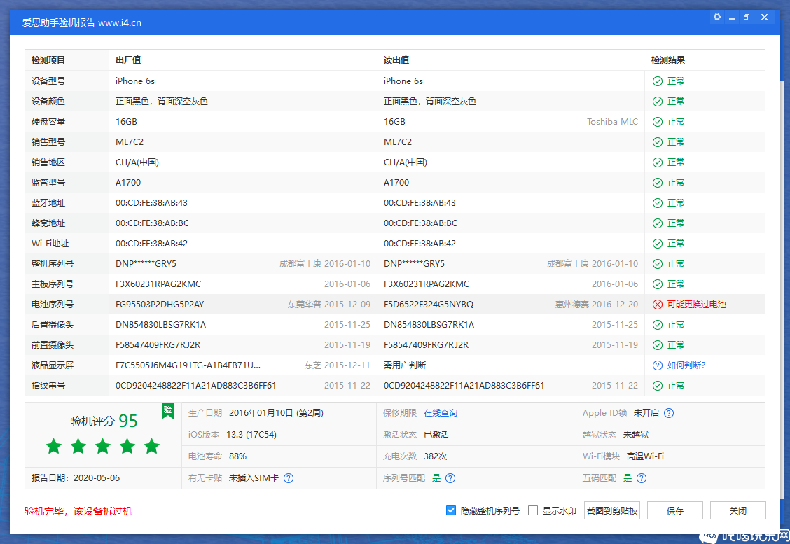Click red 可能更换过电池 warning text
Screen dimensions: 790x544
[697, 304]
